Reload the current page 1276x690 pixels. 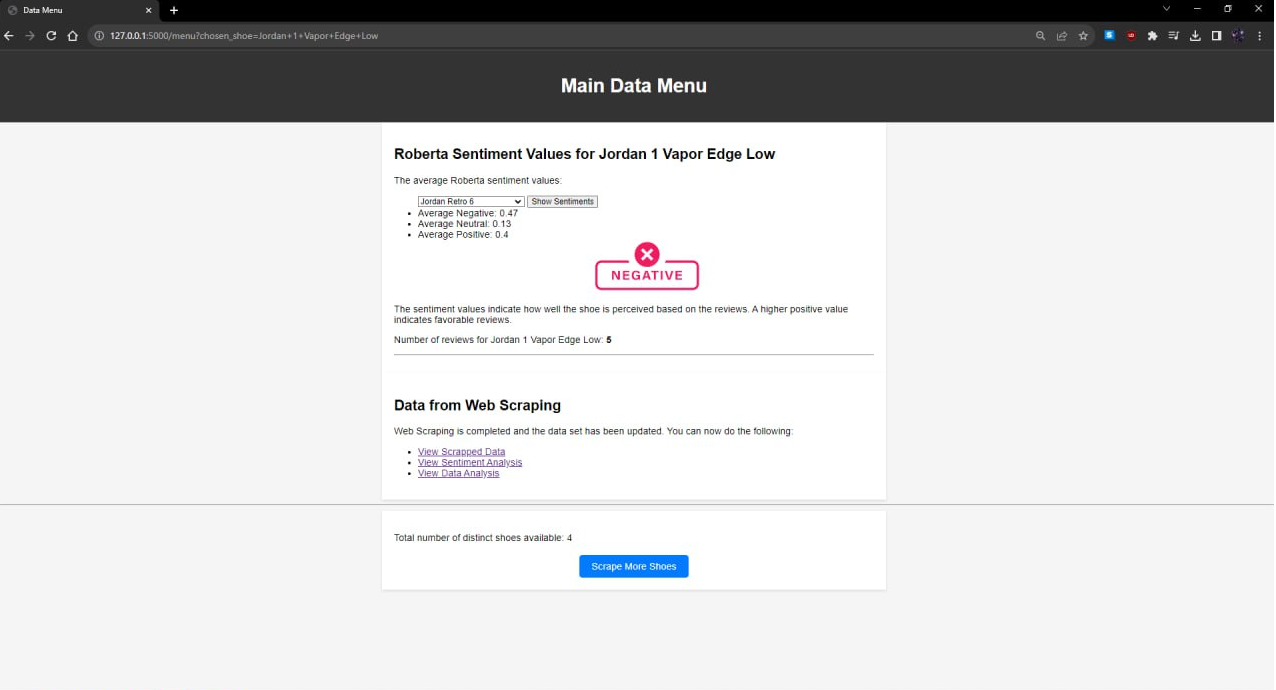pyautogui.click(x=51, y=36)
